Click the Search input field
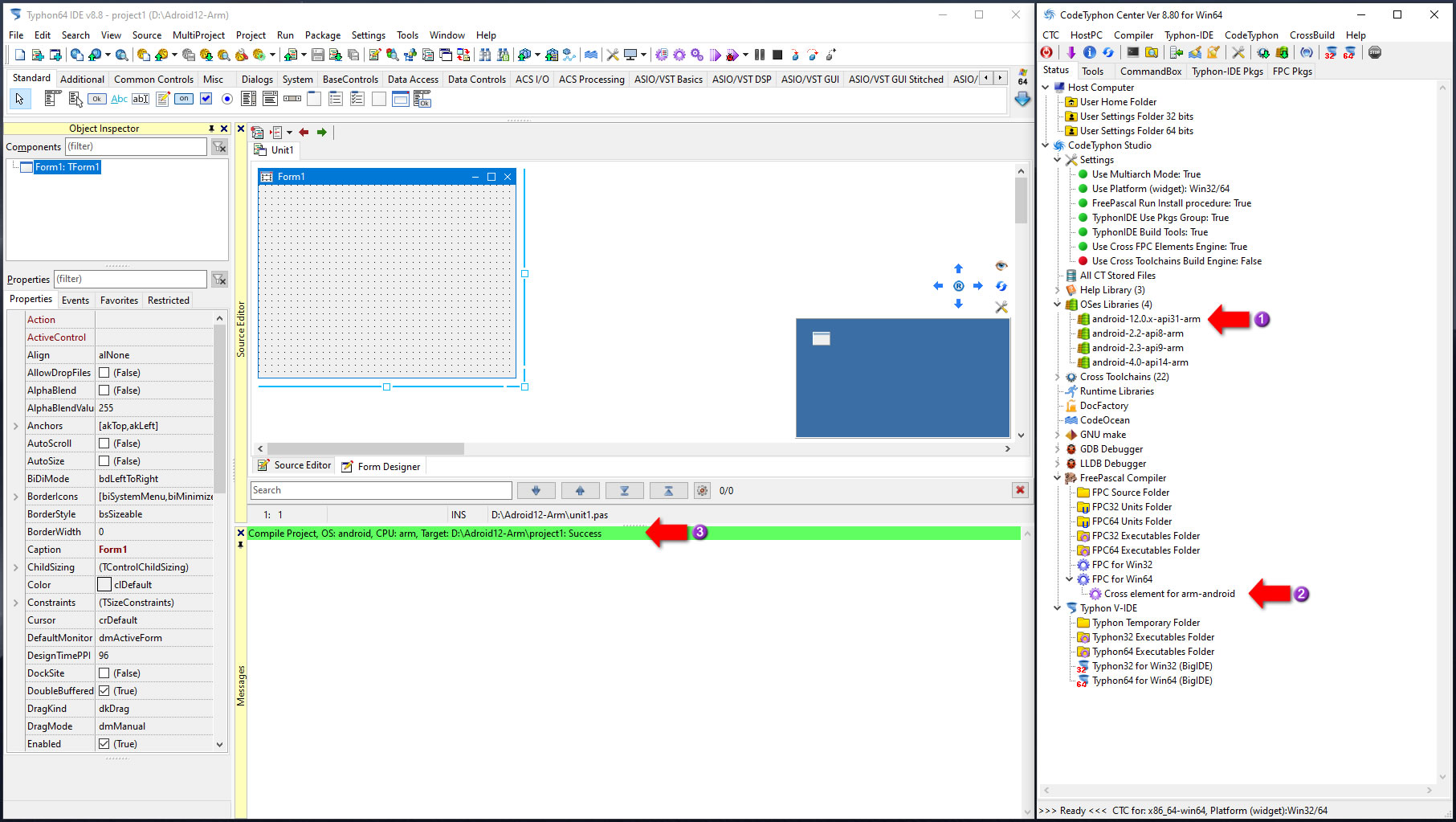Screen dimensions: 1456x822 pyautogui.click(x=381, y=490)
